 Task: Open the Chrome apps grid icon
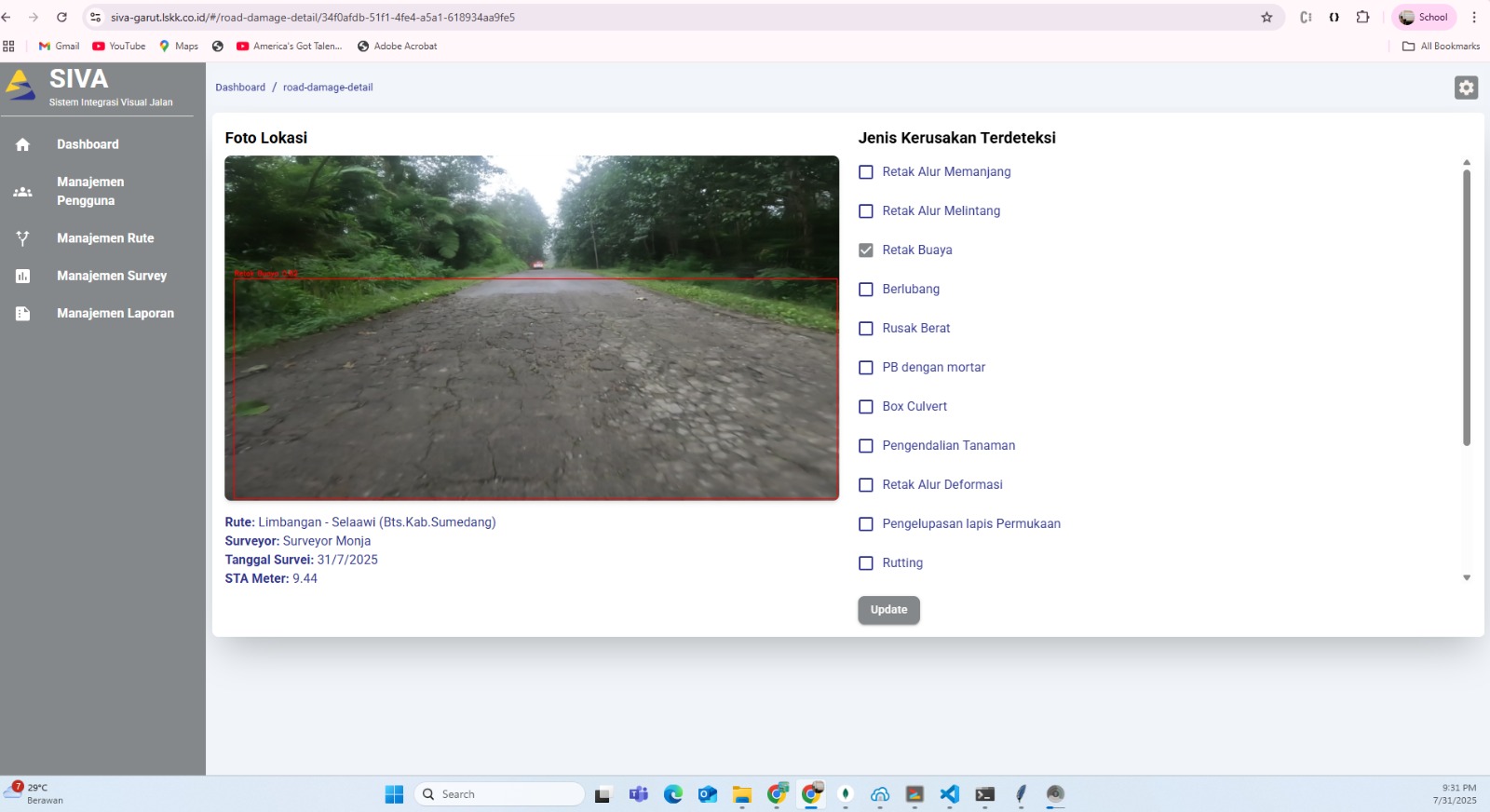8,46
